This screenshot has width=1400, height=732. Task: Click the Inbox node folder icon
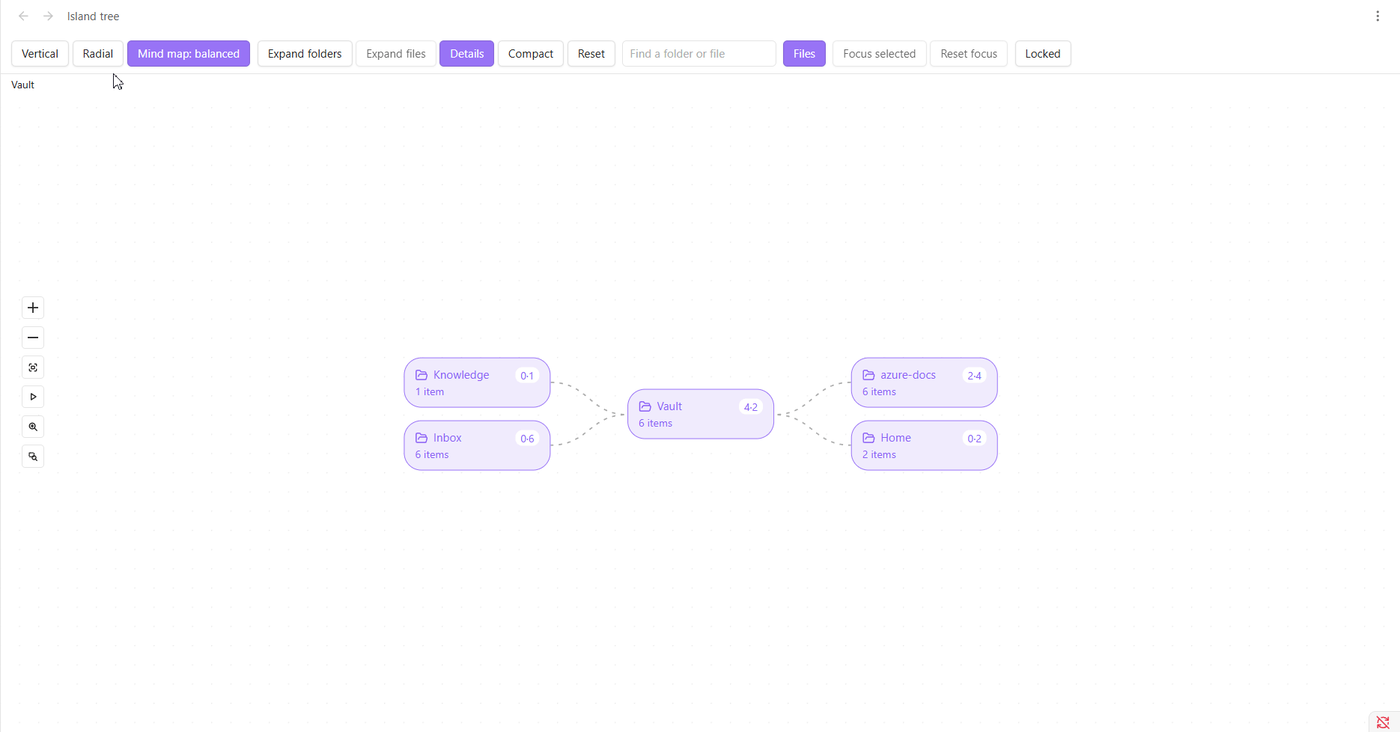422,438
